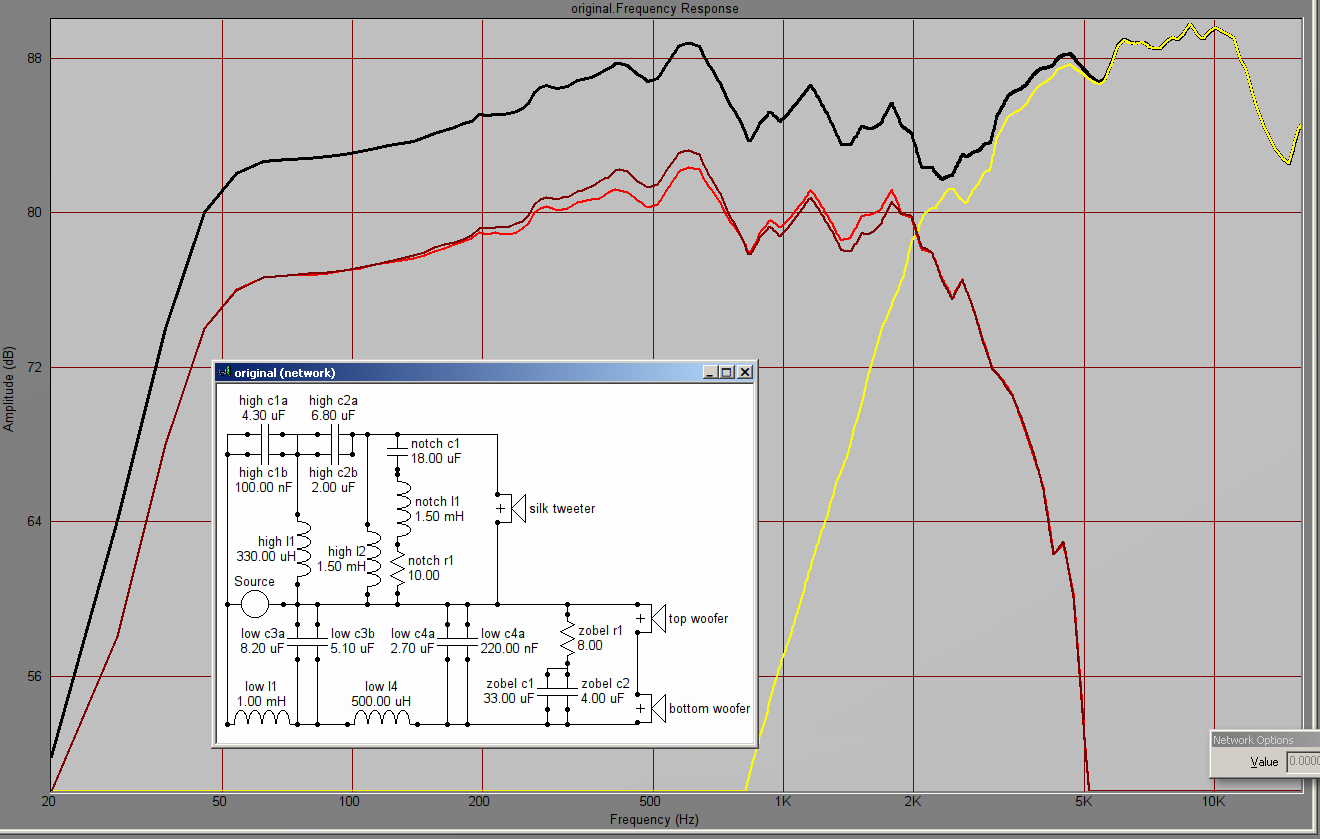The width and height of the screenshot is (1320, 839).
Task: Click the 'high c1b 100.00 nF' label
Action: 264,480
